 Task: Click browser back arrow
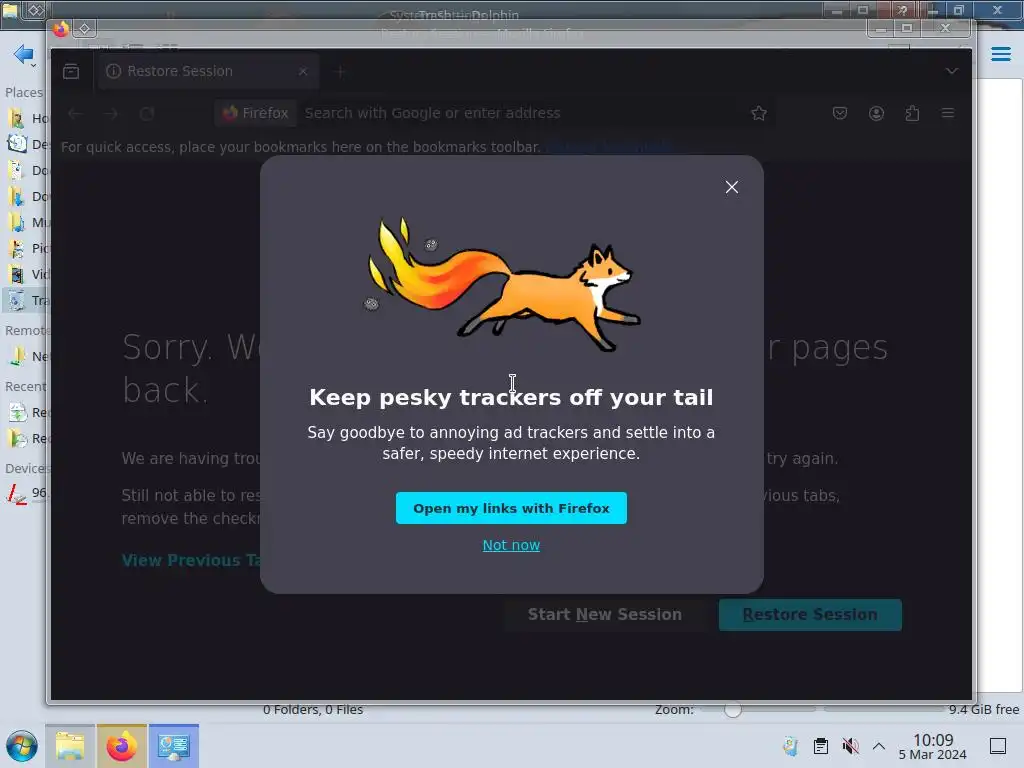click(x=75, y=114)
